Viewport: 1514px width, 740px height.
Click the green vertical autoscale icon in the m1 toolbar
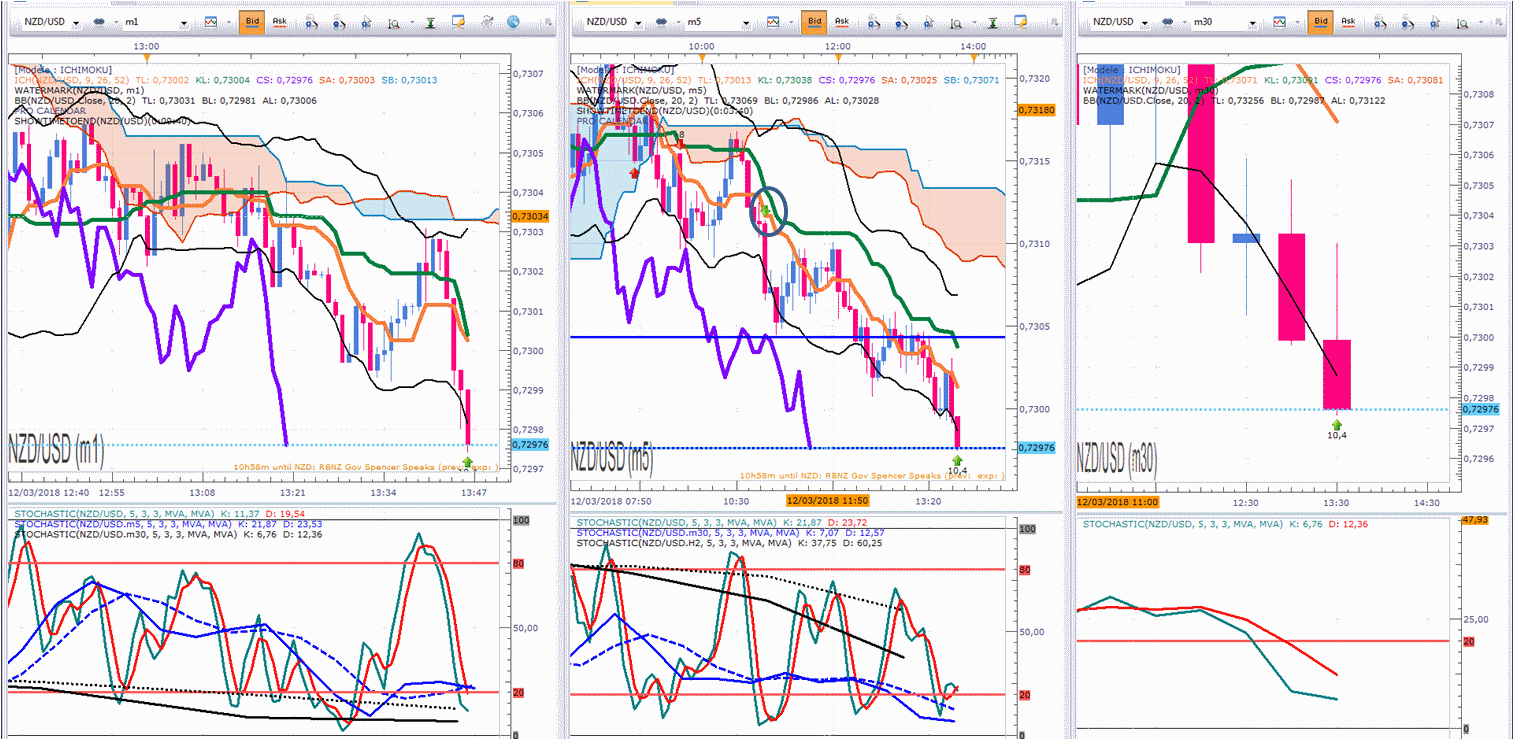[x=430, y=21]
